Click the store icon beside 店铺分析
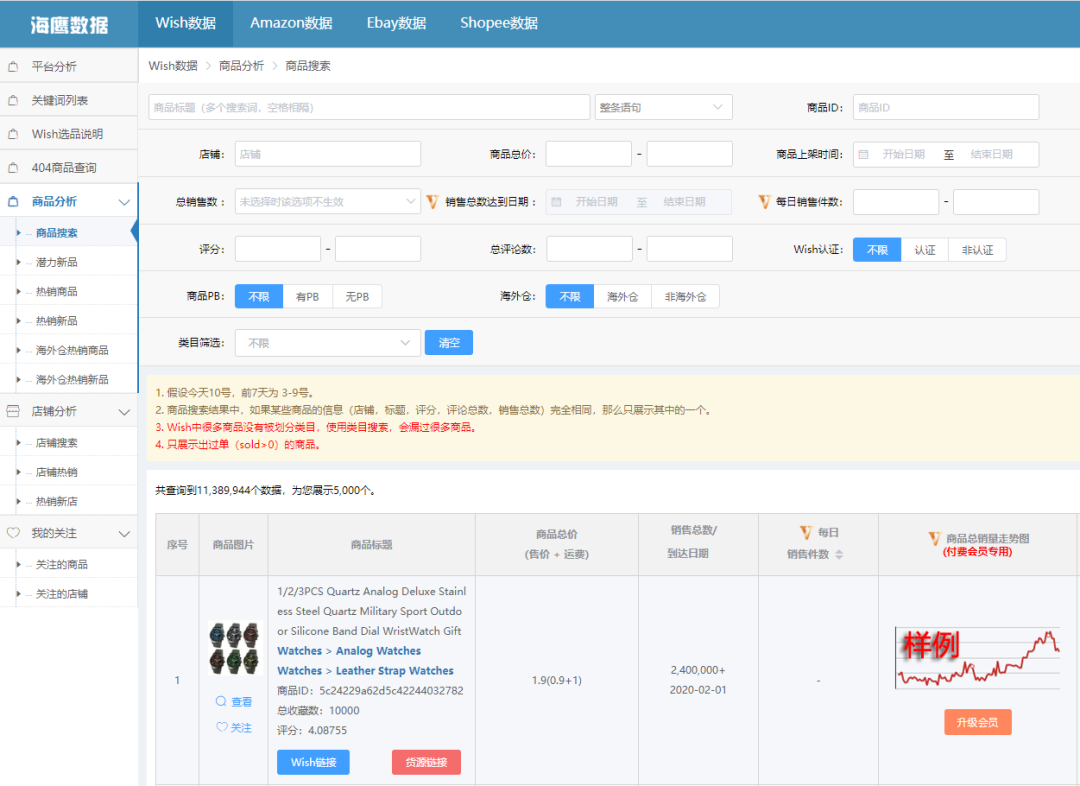1080x786 pixels. coord(13,411)
